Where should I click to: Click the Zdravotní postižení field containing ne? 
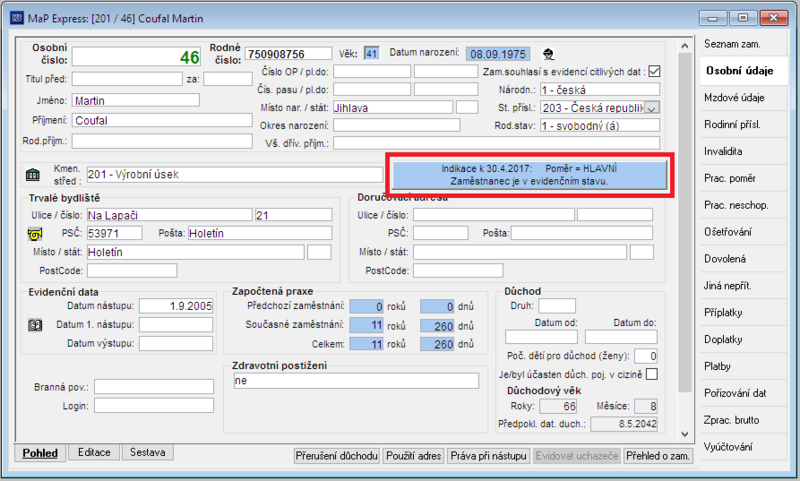click(x=356, y=381)
